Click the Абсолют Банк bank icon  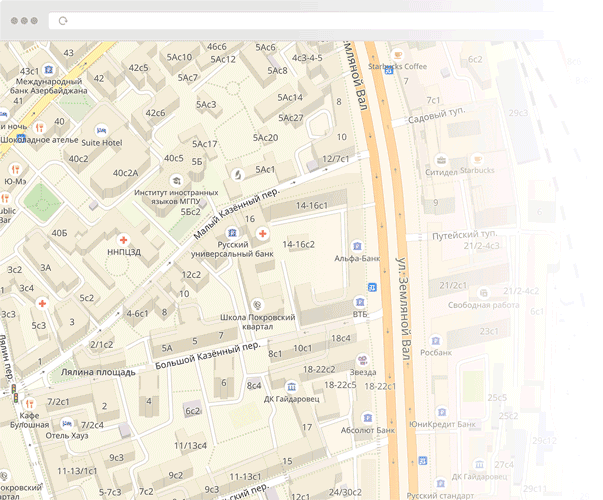pyautogui.click(x=368, y=418)
